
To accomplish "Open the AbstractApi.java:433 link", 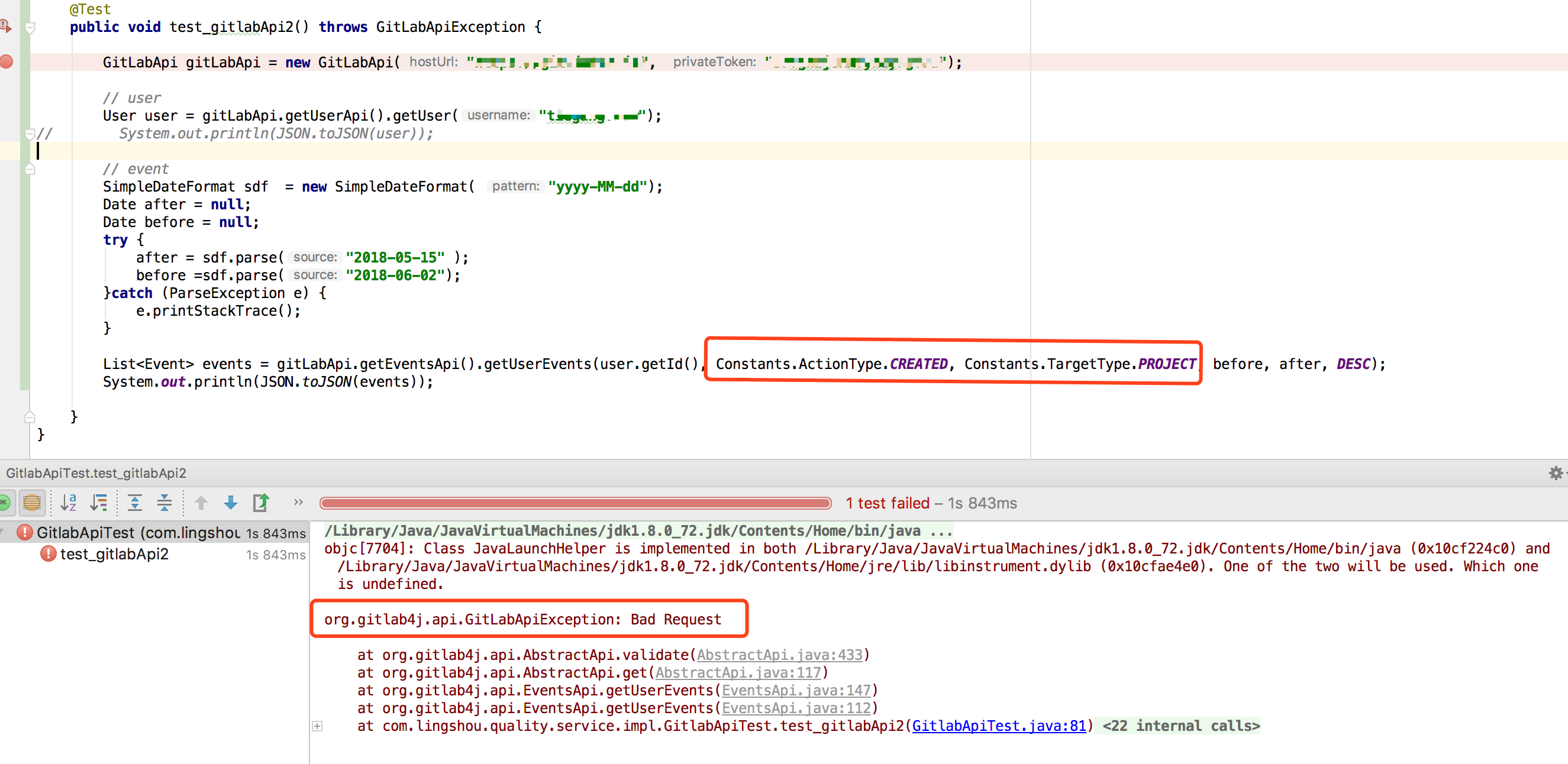I will click(779, 655).
